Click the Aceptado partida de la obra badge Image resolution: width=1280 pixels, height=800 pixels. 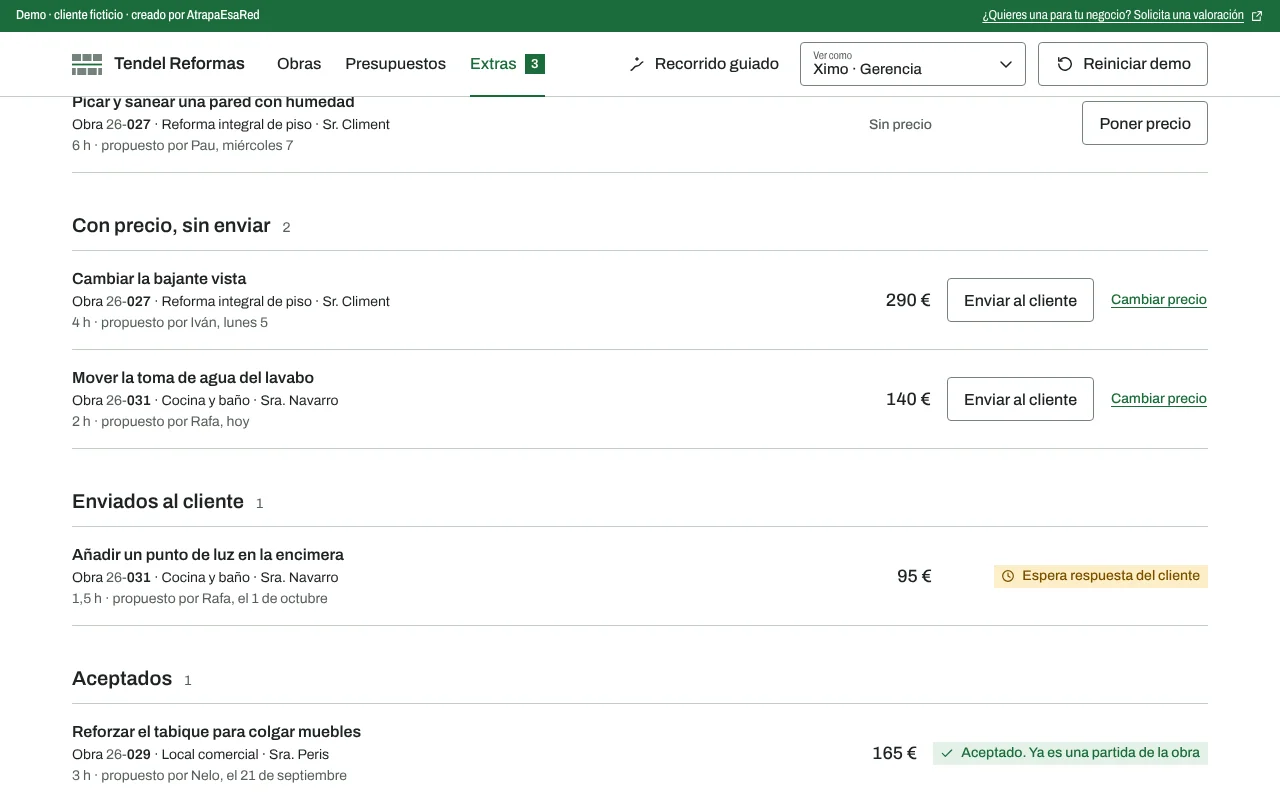[1070, 753]
